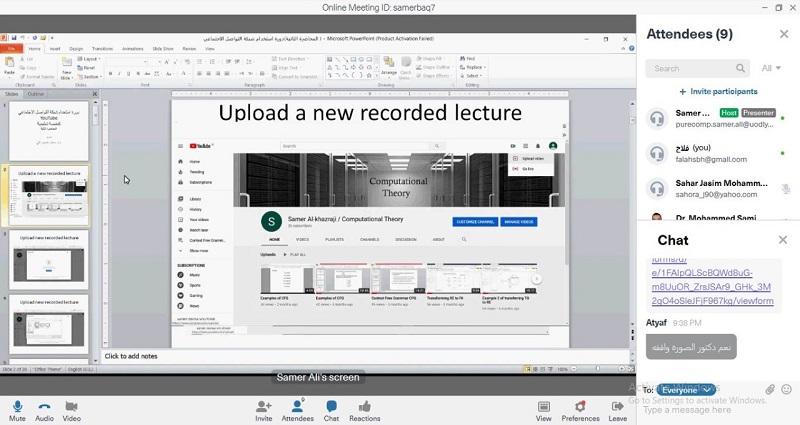Close the Attendees panel
Viewport: 800px width, 425px height.
tap(784, 34)
